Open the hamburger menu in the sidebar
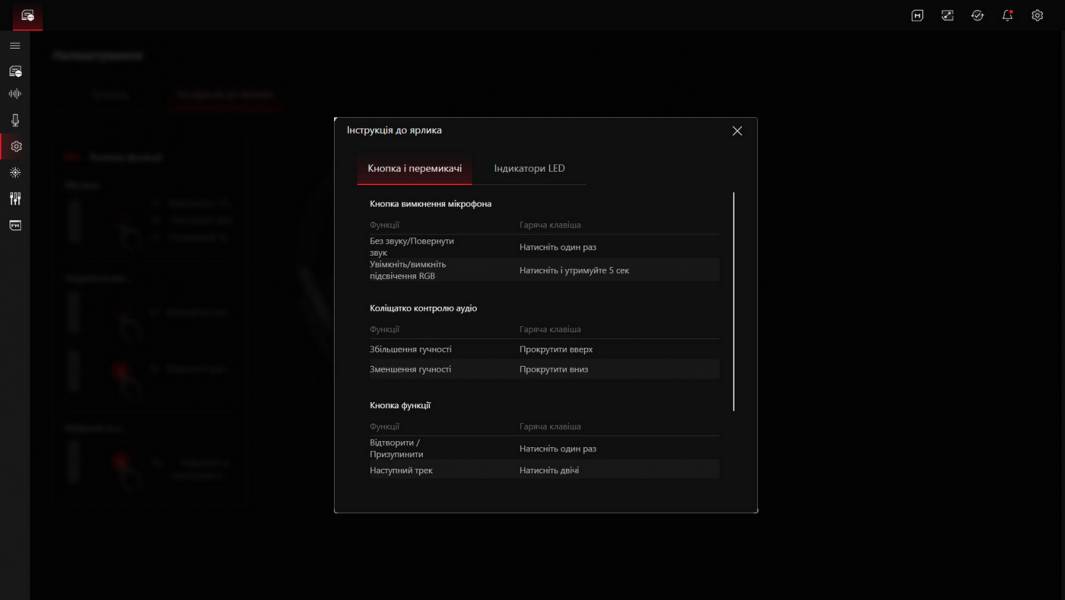 click(15, 46)
